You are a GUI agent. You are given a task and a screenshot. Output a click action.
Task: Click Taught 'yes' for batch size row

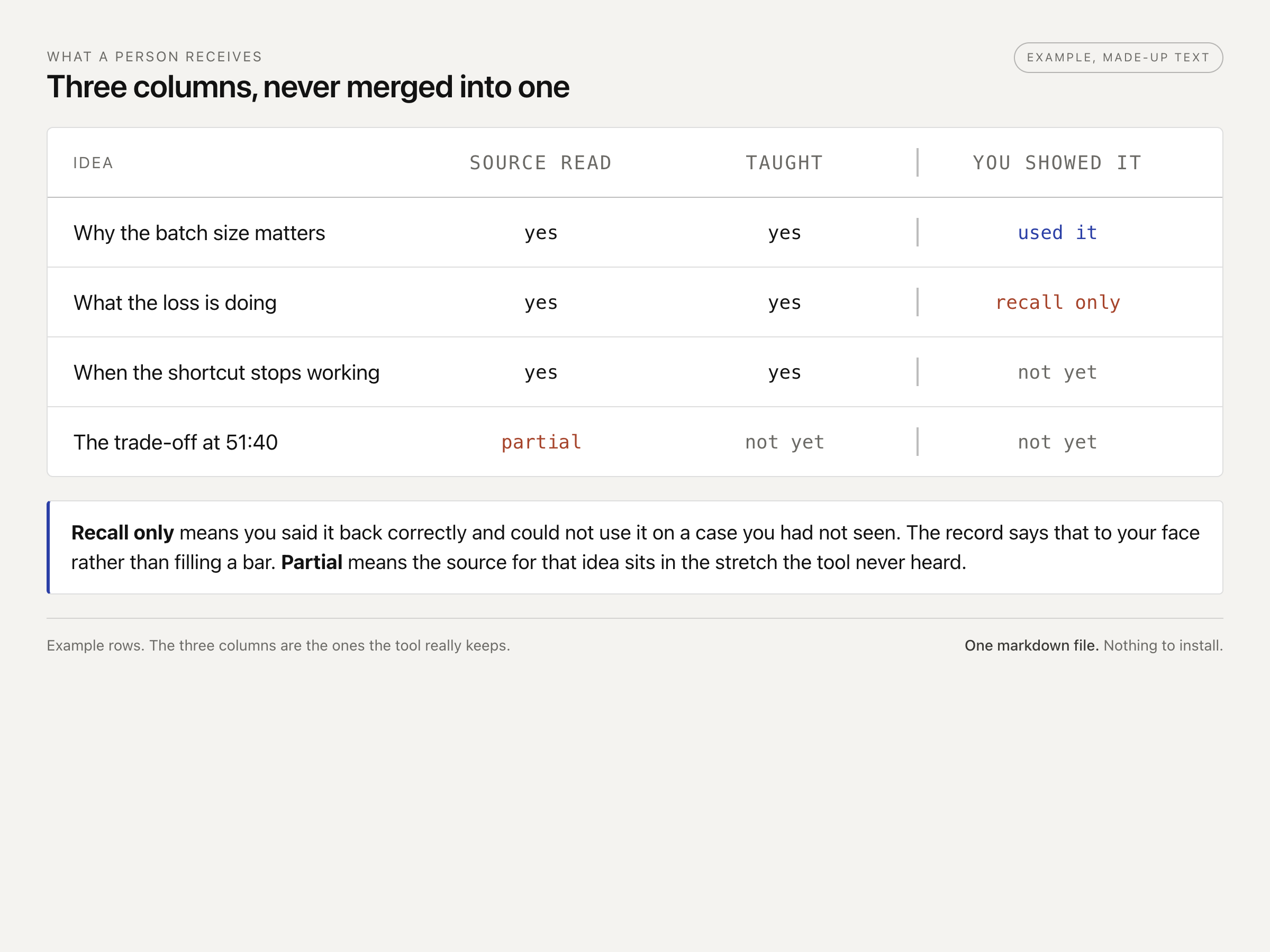[784, 233]
